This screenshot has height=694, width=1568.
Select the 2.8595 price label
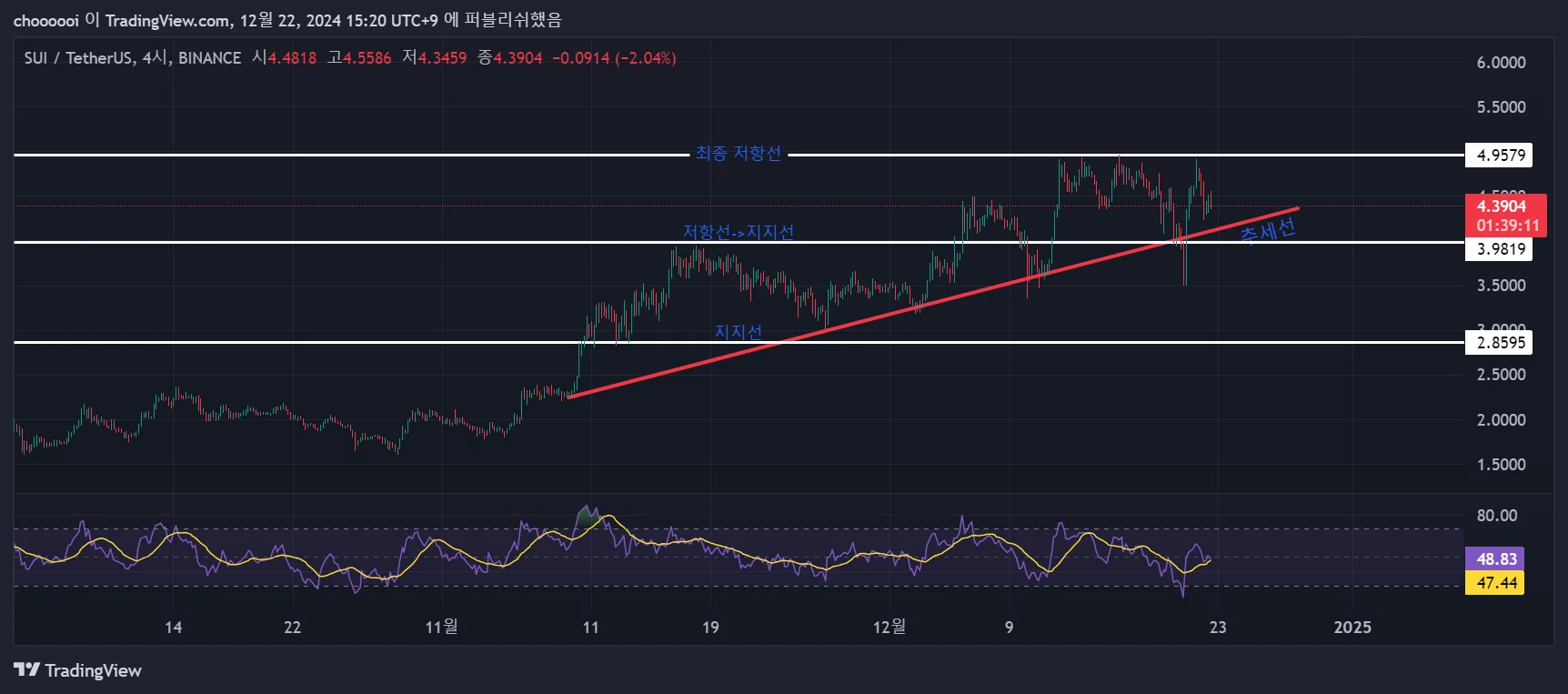[1499, 343]
